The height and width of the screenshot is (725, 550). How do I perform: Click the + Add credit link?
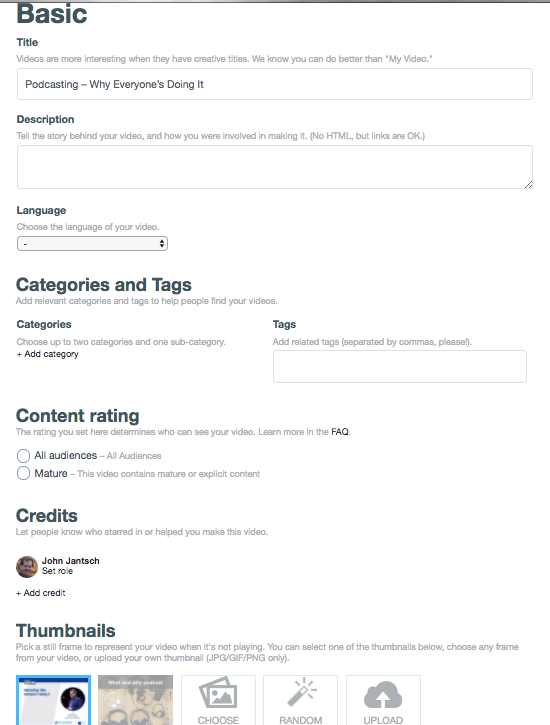pyautogui.click(x=41, y=593)
